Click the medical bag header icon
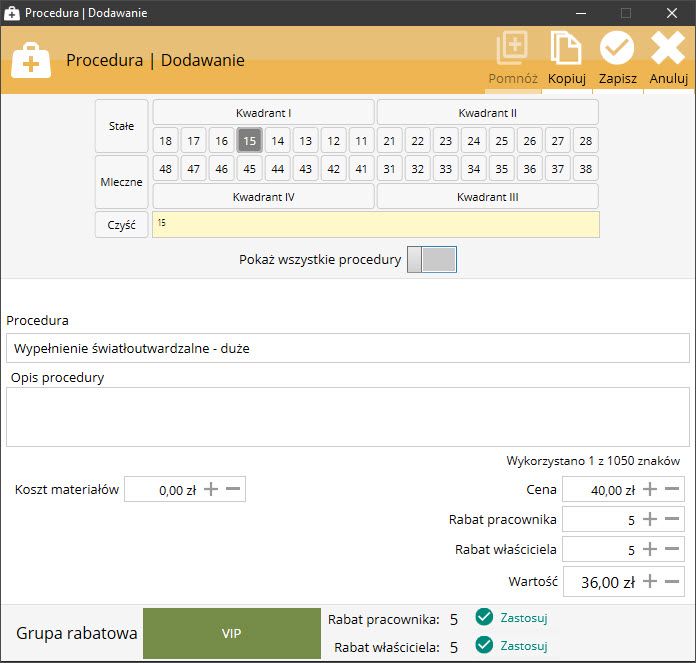Image resolution: width=696 pixels, height=663 pixels. tap(31, 60)
